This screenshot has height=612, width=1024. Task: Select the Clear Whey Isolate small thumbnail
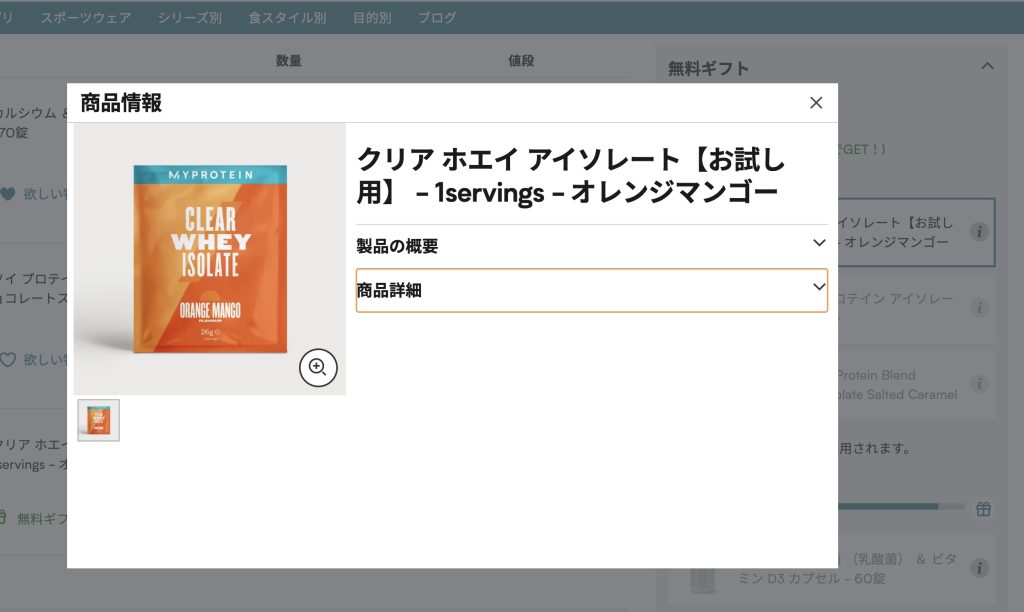point(99,420)
